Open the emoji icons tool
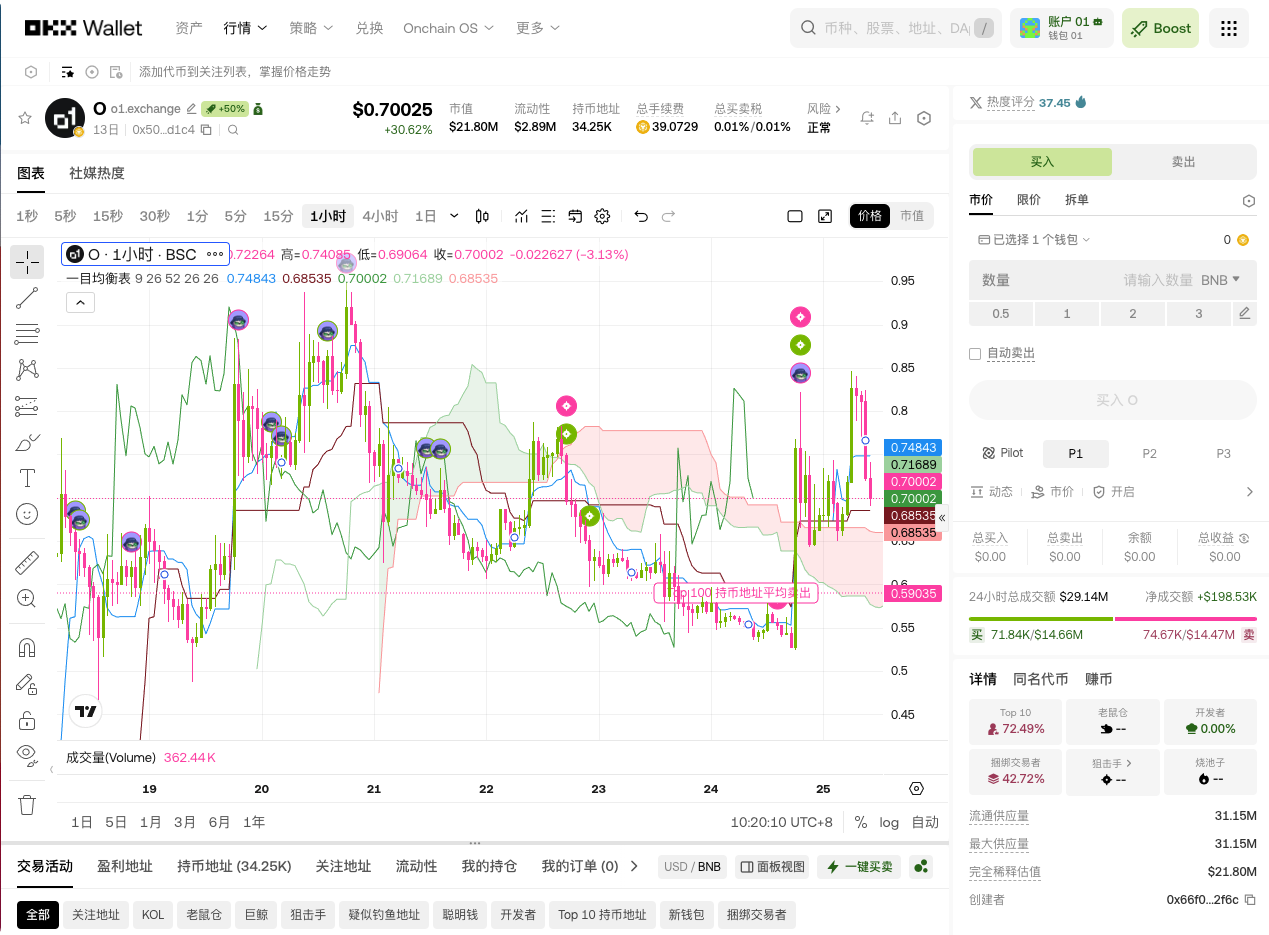The image size is (1269, 935). 27,514
